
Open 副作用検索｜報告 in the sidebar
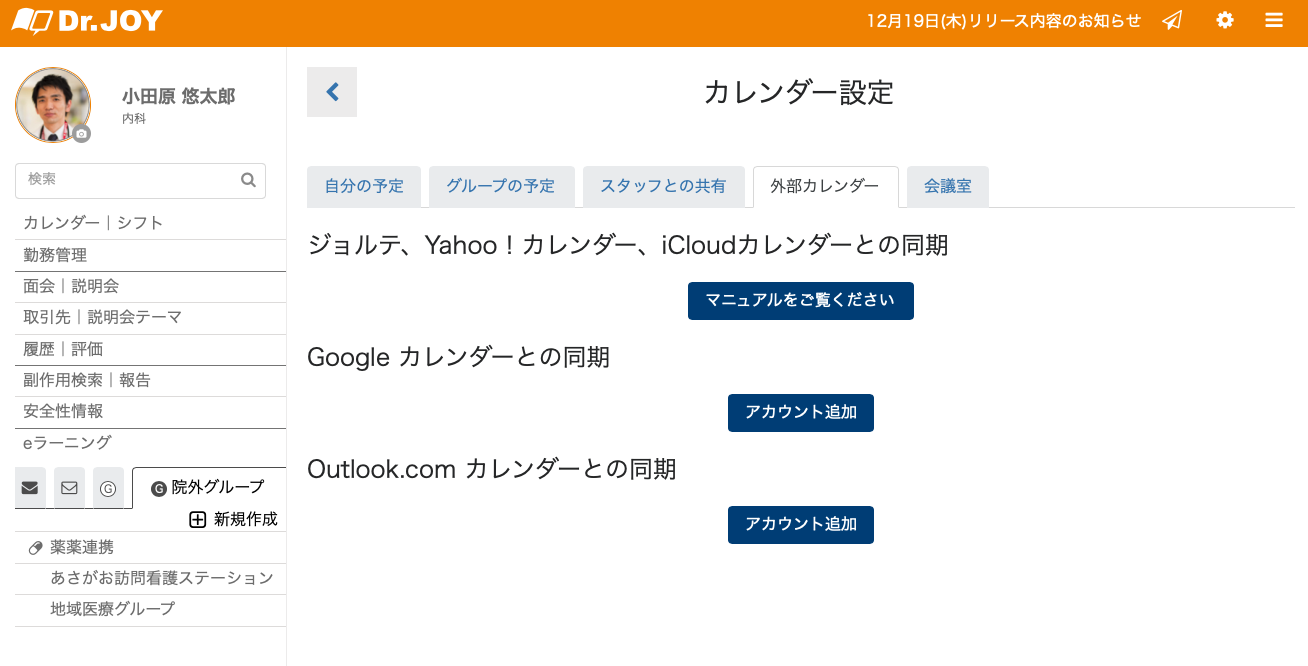(x=150, y=381)
